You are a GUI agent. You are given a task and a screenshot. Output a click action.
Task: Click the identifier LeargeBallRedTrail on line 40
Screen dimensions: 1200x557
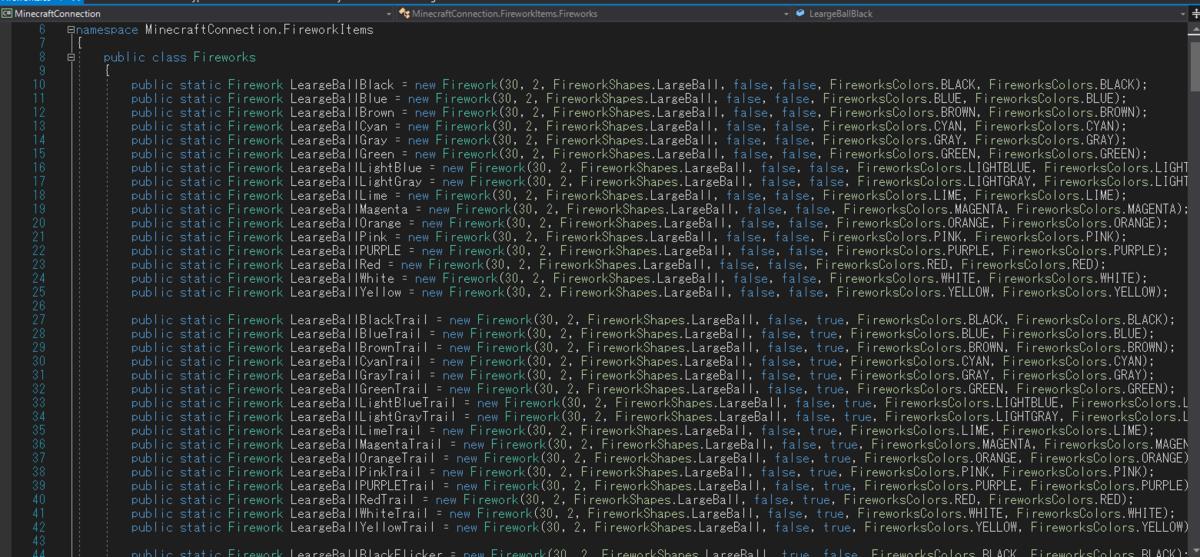352,500
